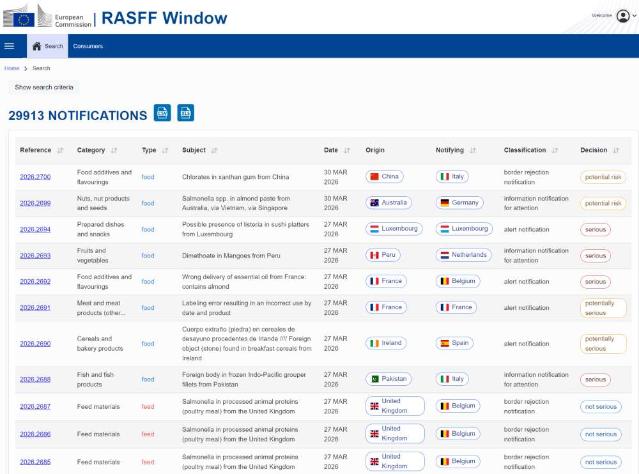Expand the Show search criteria panel
Screen dimensions: 639x474
tap(44, 87)
